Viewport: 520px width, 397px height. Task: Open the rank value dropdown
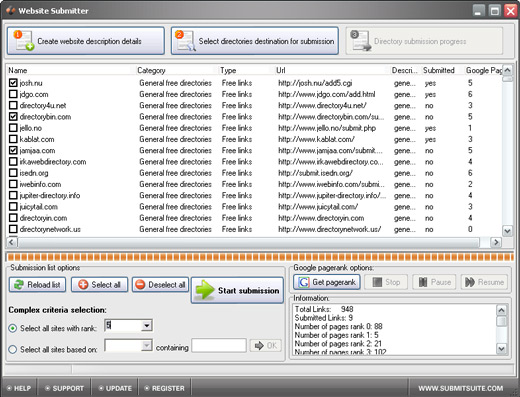point(146,325)
